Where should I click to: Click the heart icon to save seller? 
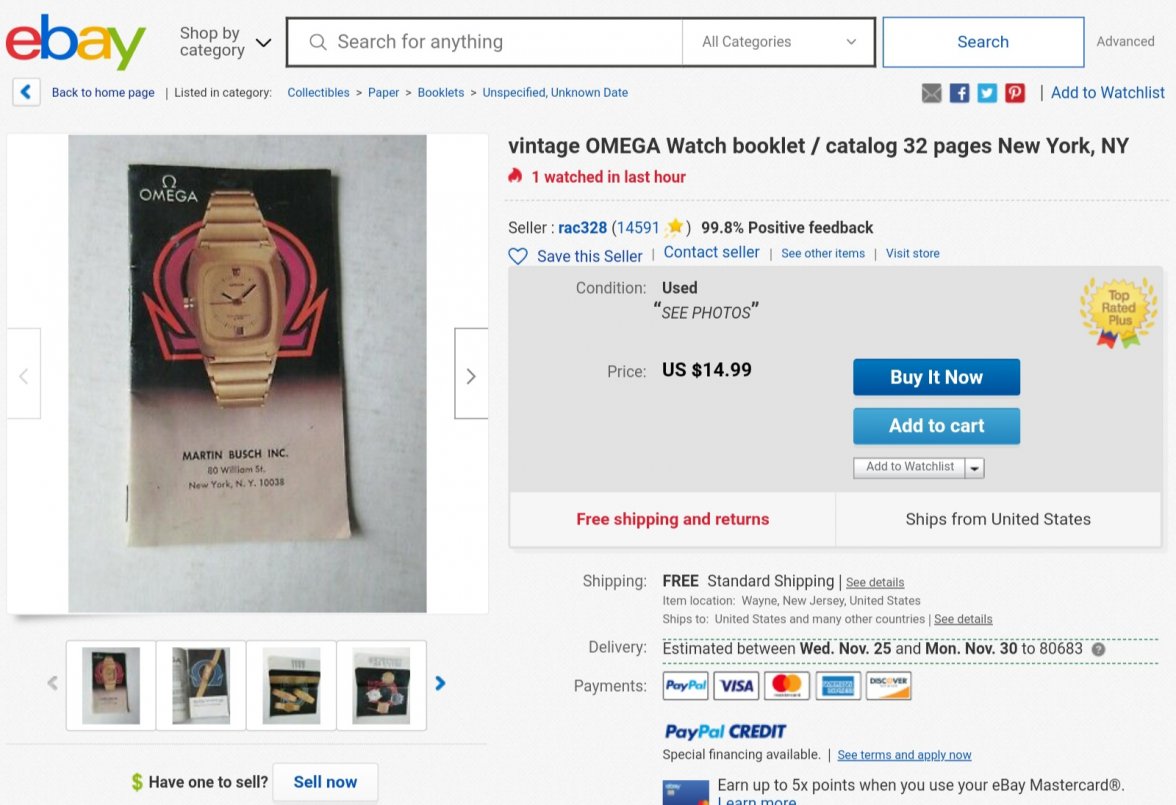pyautogui.click(x=518, y=257)
